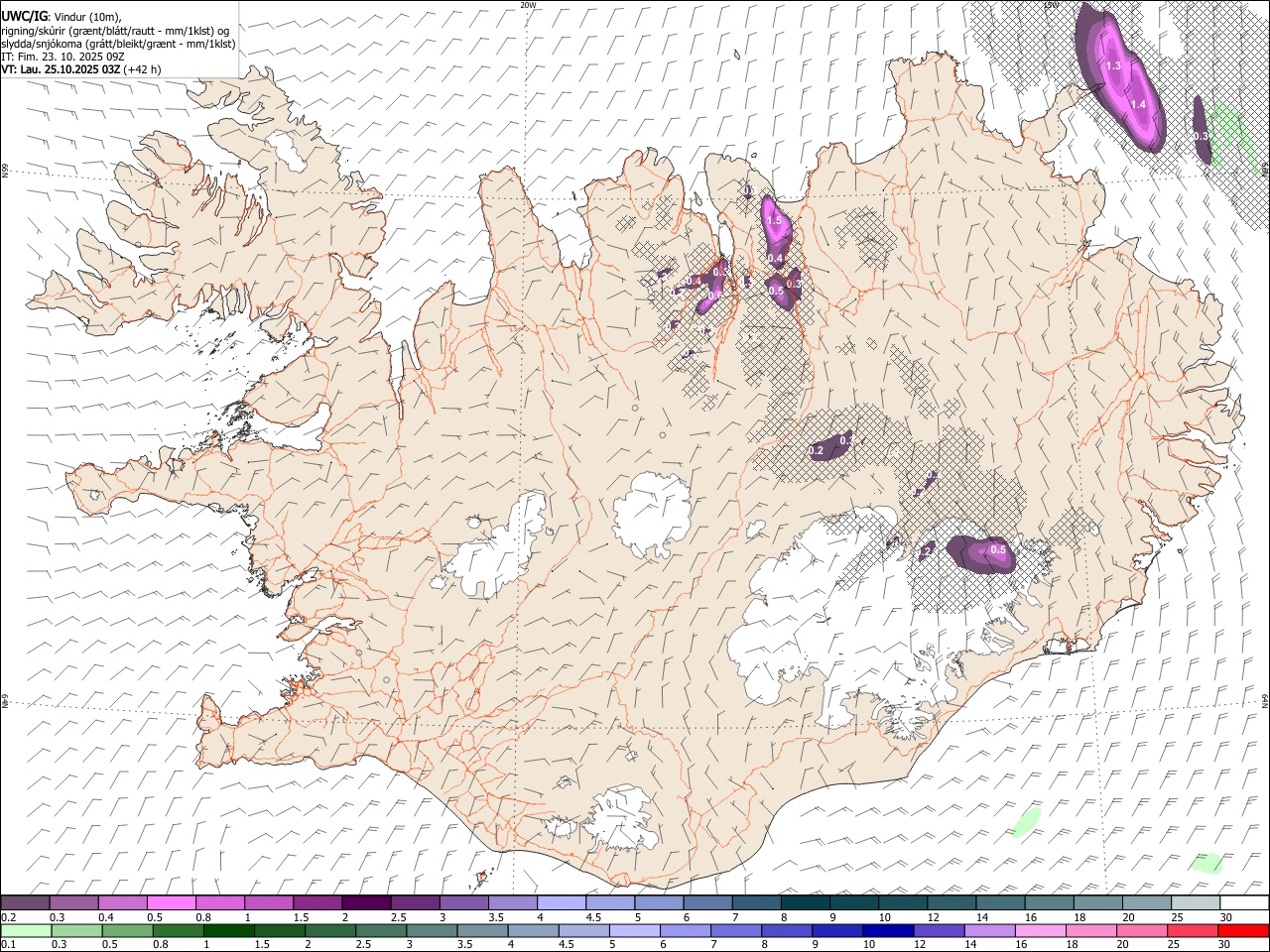Click the UWC/IG title text
Viewport: 1270px width, 952px height.
click(x=25, y=15)
